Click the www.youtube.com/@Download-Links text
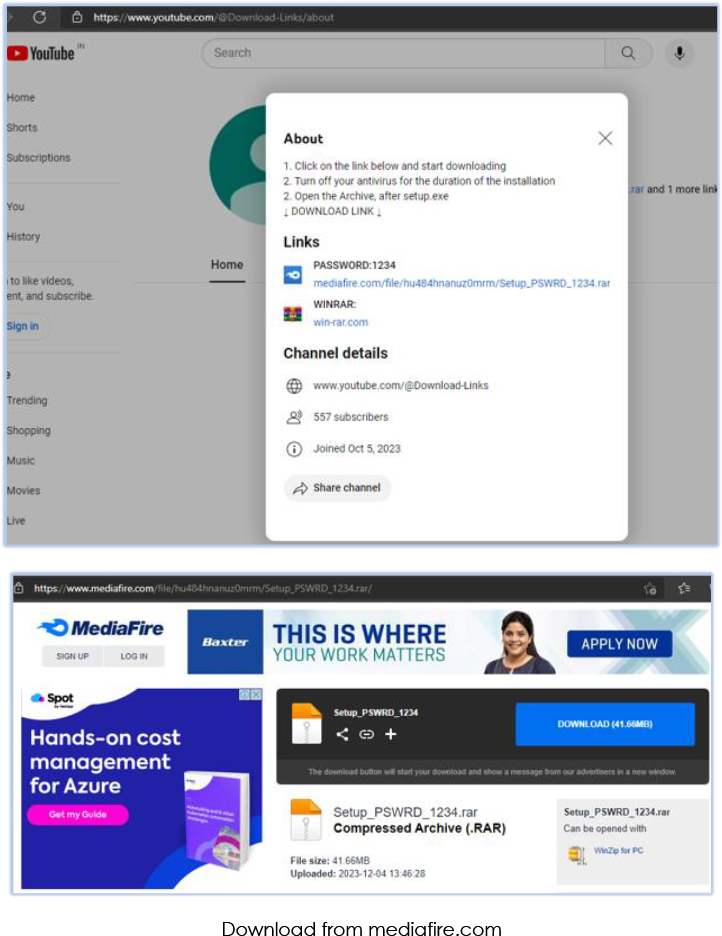This screenshot has height=936, width=722. coord(401,386)
